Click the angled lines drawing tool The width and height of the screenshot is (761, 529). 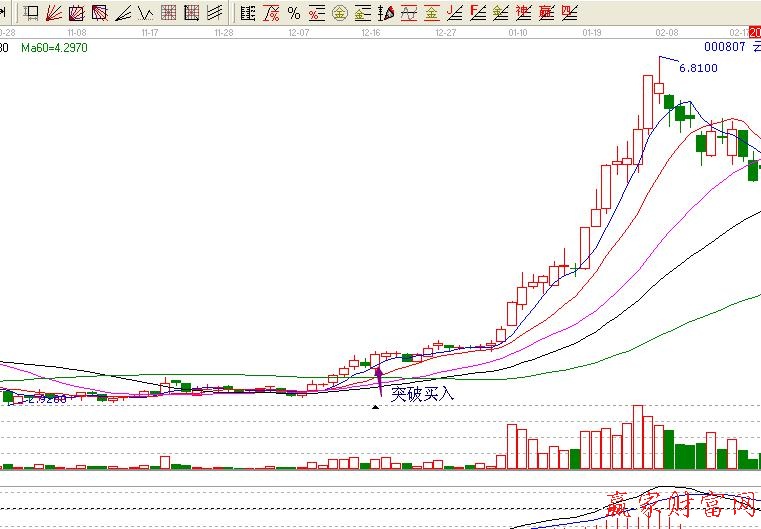click(123, 13)
